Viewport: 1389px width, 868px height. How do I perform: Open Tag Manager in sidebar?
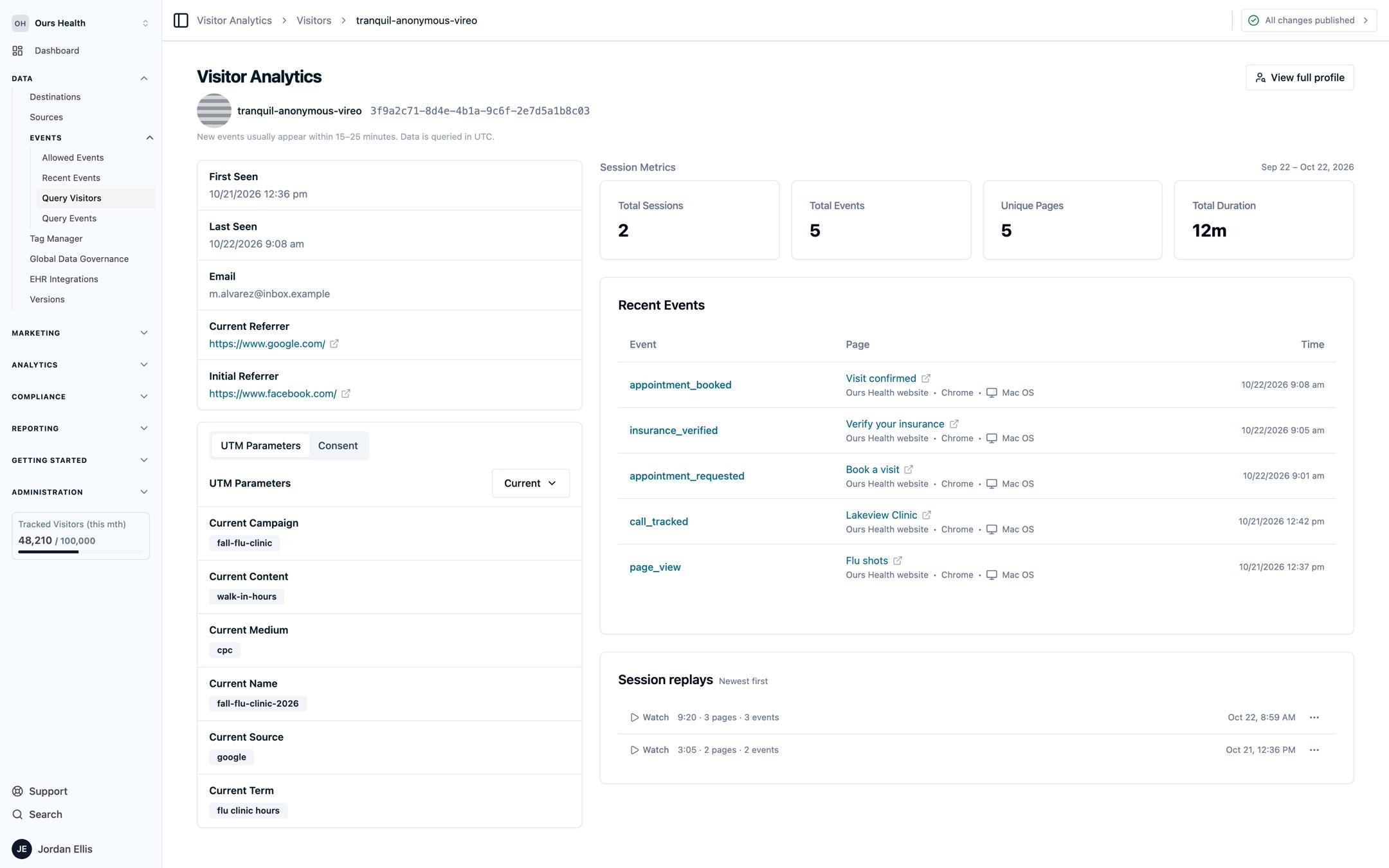click(56, 239)
